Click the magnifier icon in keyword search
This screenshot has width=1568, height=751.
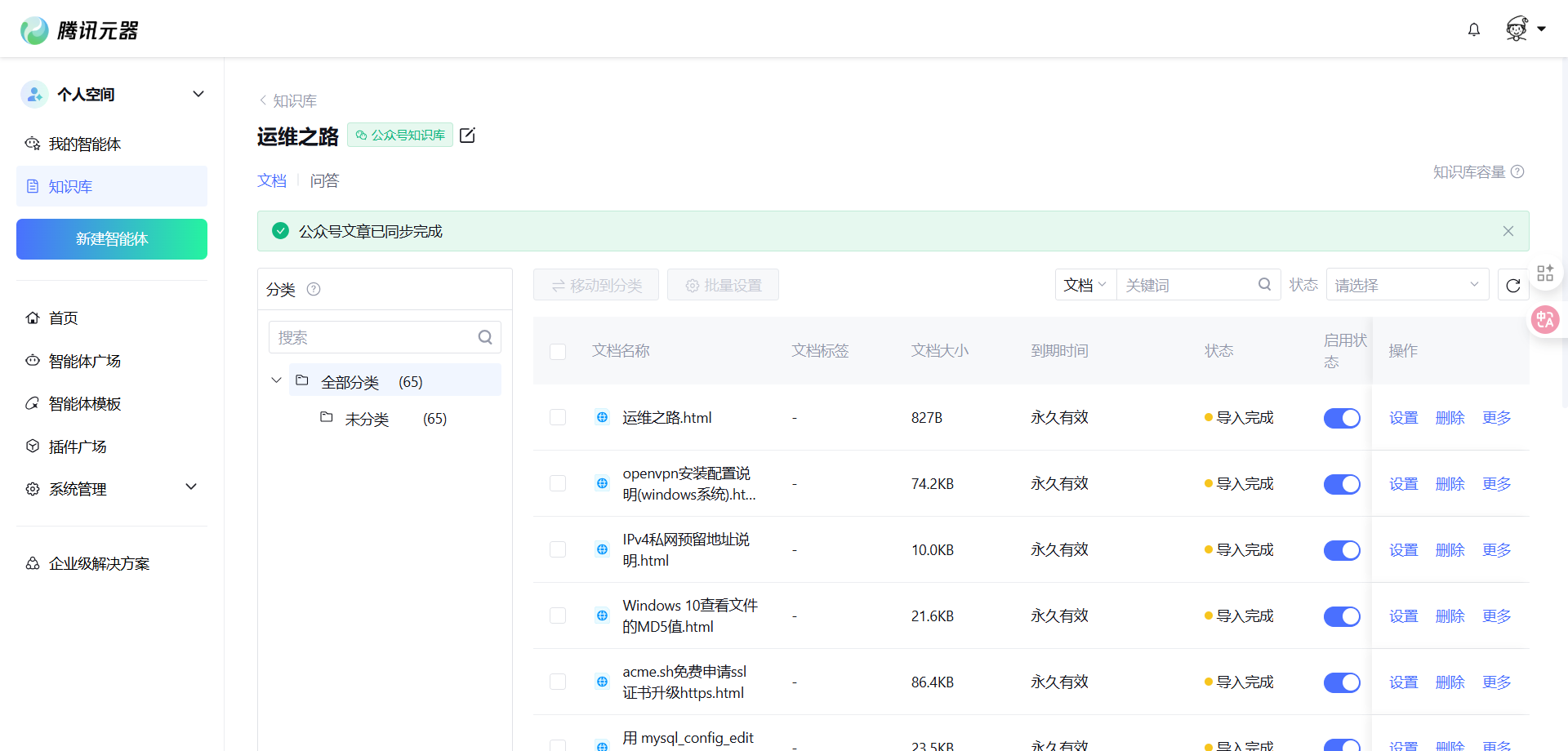click(1264, 285)
